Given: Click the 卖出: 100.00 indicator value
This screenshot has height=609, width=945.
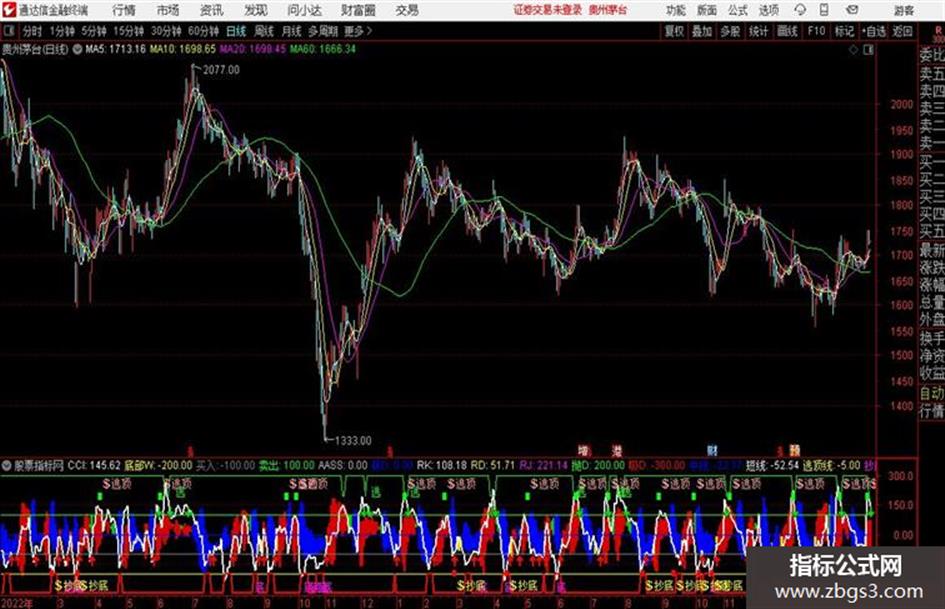Looking at the screenshot, I should tap(287, 465).
